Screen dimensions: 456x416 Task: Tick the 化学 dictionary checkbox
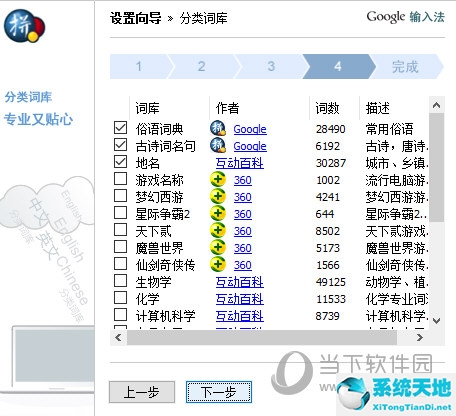pyautogui.click(x=120, y=297)
